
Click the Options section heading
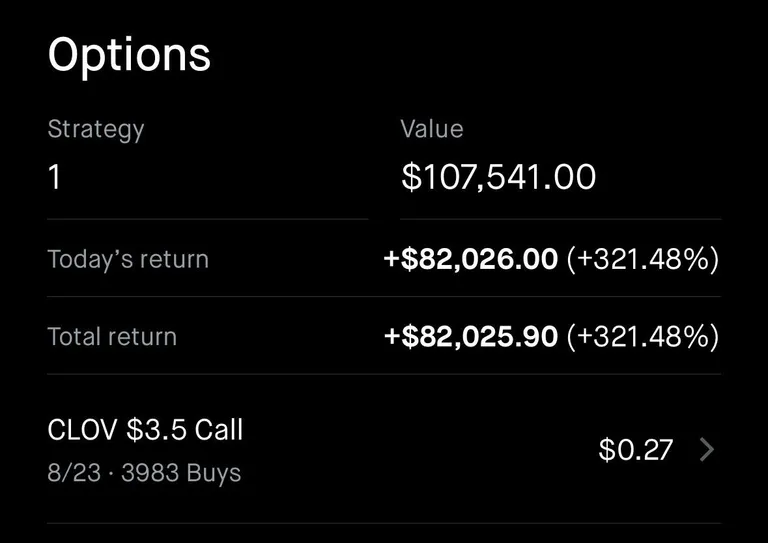[x=129, y=55]
